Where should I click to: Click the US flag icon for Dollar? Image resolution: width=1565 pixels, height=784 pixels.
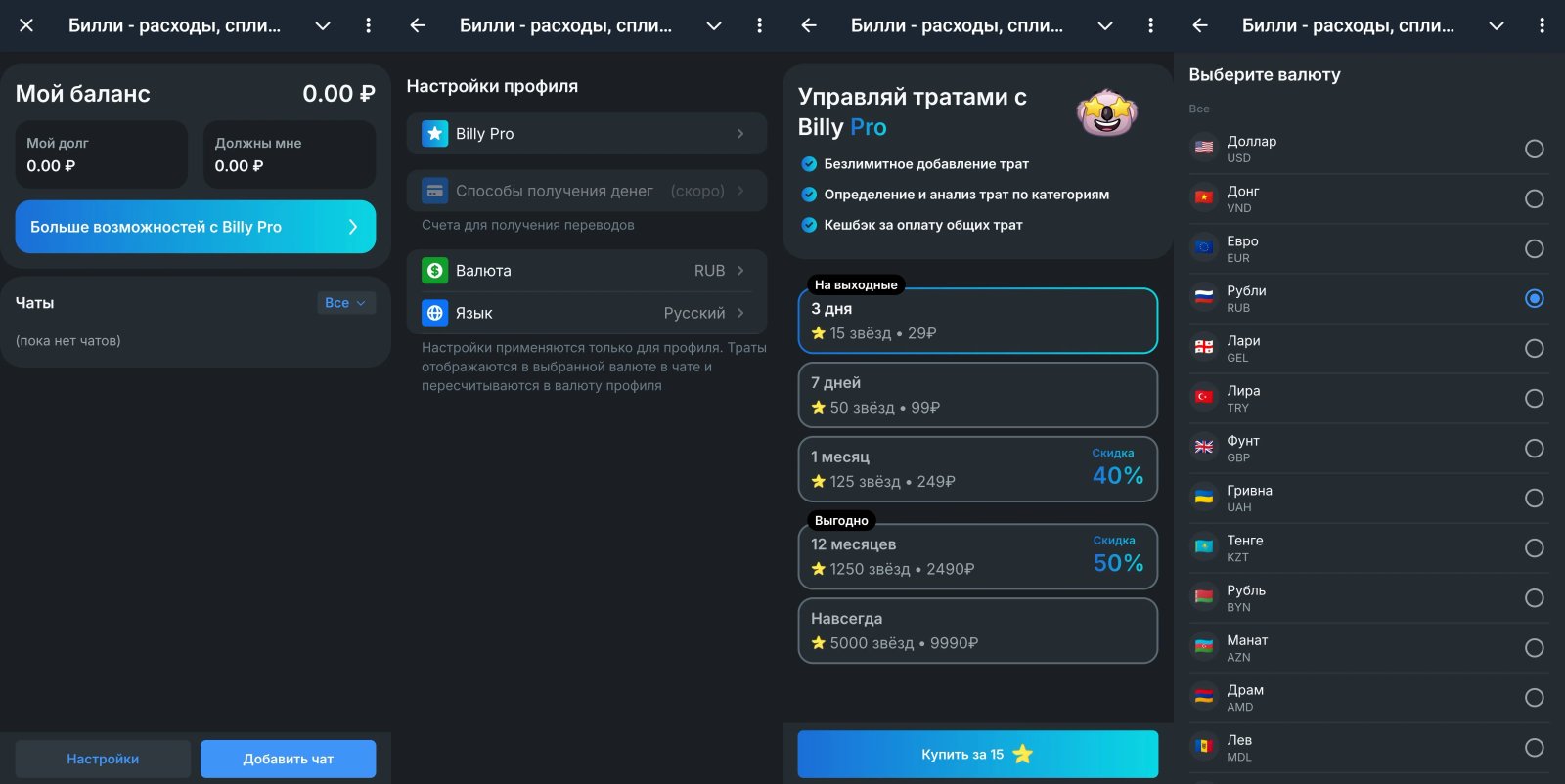click(x=1204, y=149)
